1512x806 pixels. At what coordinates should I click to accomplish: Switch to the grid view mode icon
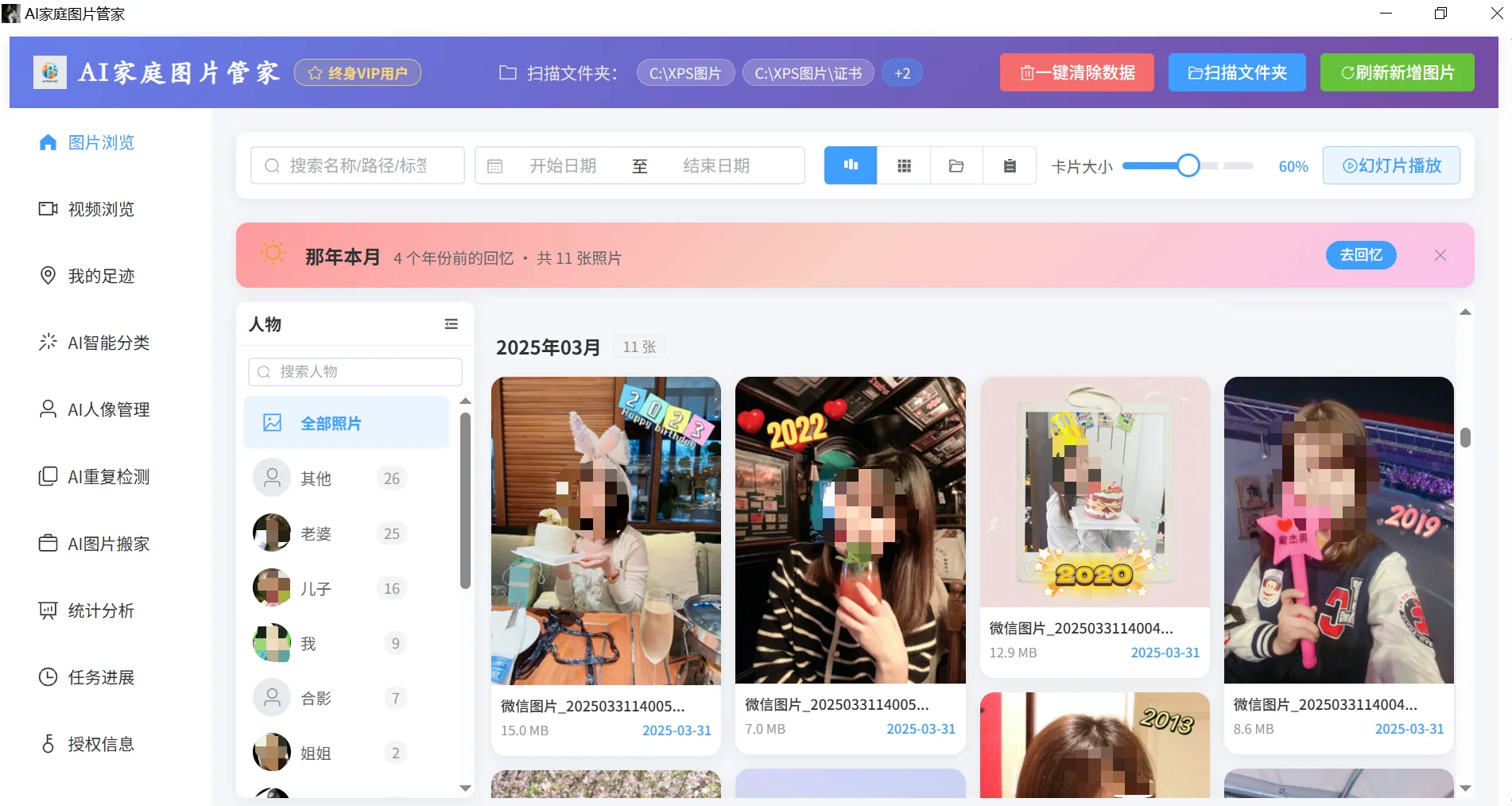tap(904, 165)
